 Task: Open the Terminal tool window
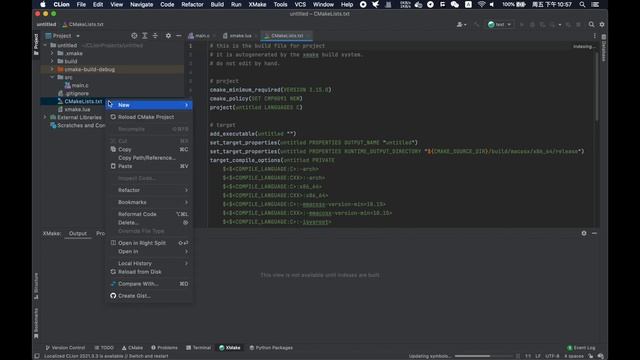(198, 348)
